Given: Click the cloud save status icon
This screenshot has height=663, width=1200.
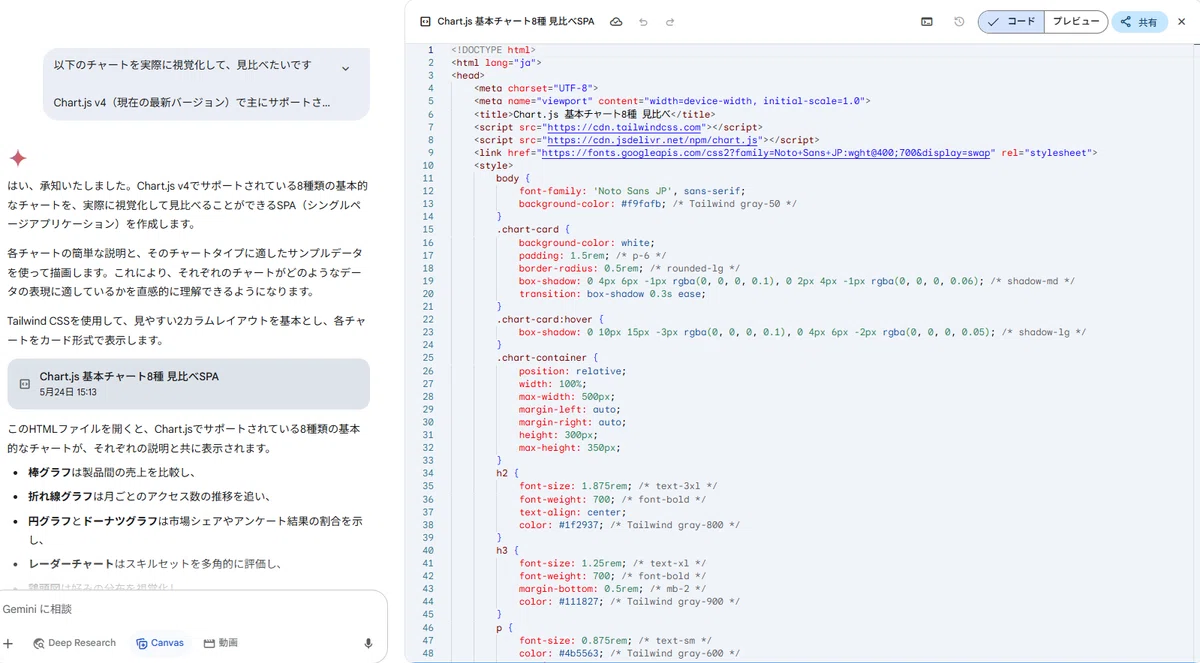Looking at the screenshot, I should click(616, 21).
